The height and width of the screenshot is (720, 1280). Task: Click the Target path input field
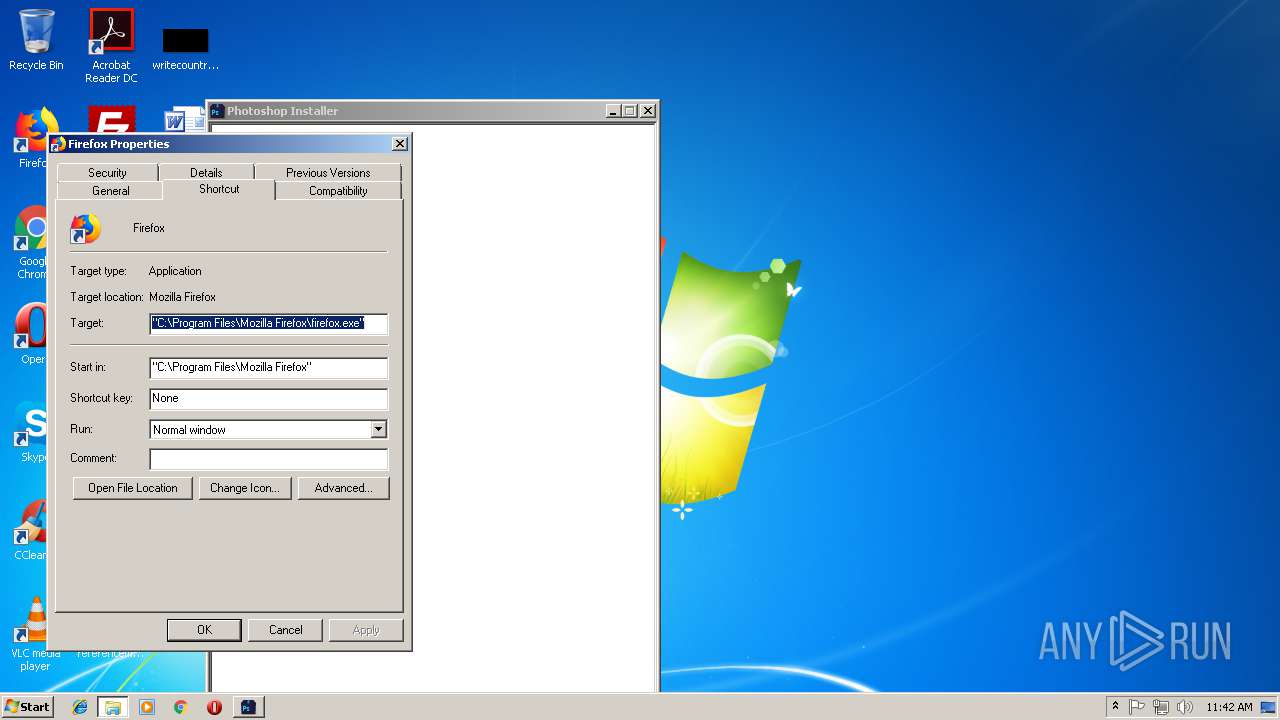pos(268,323)
